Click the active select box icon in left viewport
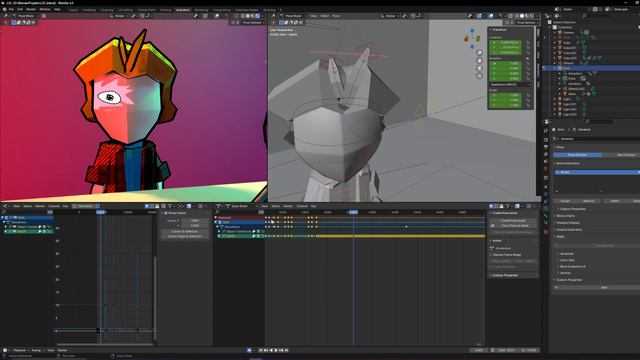Viewport: 640px width, 360px height. coord(13,22)
